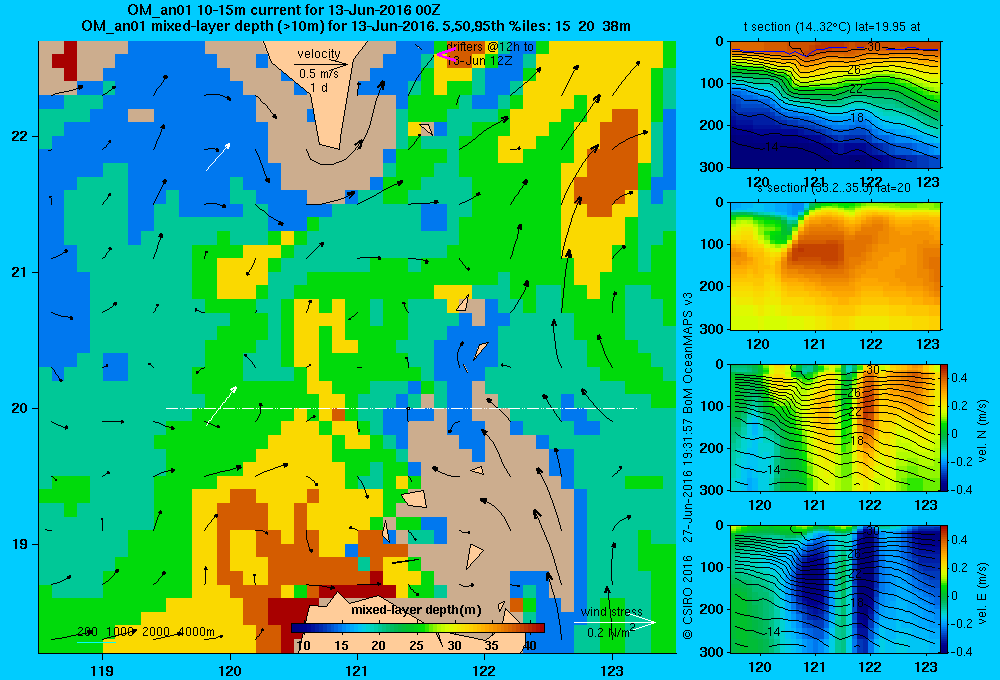Click the '13-Jun 12Z' drifter date text
1000x680 pixels.
[x=479, y=61]
